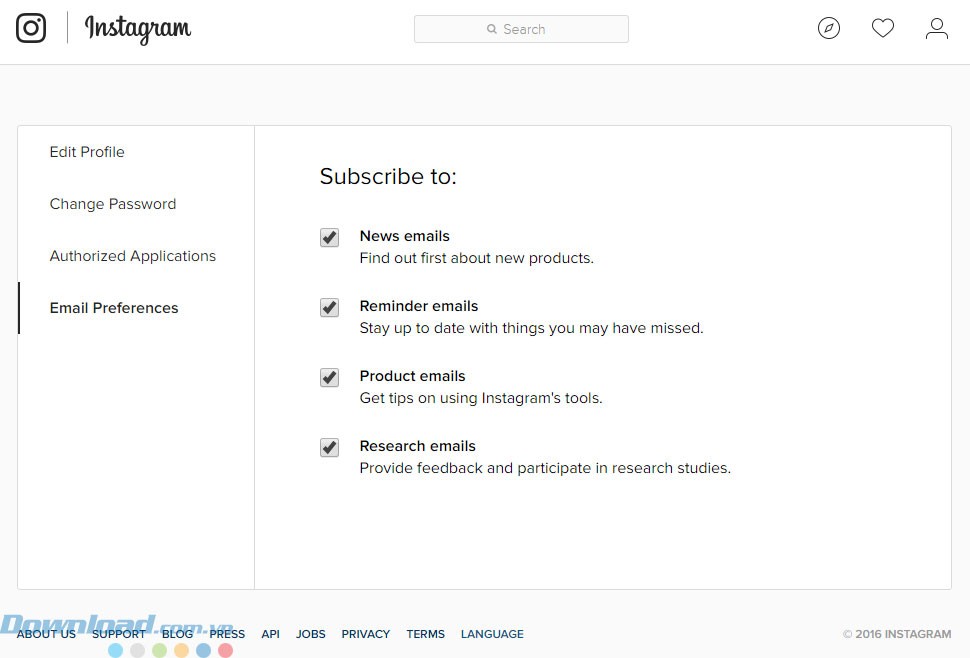Go to the profile person icon
The width and height of the screenshot is (970, 658).
pos(937,28)
